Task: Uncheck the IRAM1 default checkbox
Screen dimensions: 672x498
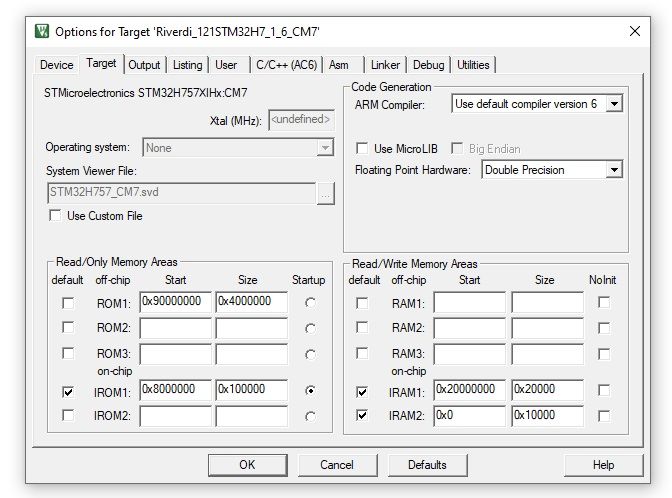Action: coord(362,392)
